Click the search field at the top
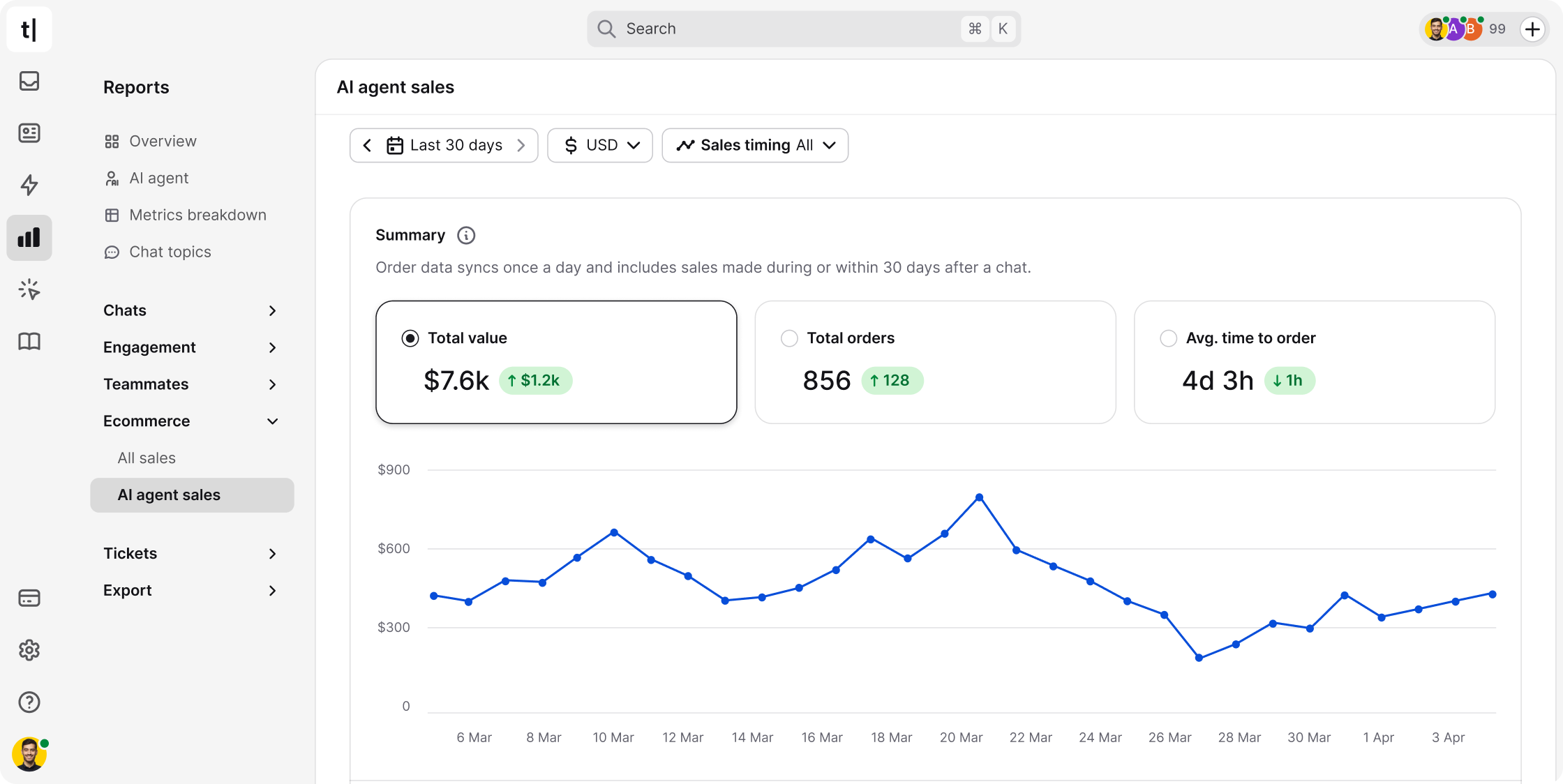 click(x=802, y=29)
